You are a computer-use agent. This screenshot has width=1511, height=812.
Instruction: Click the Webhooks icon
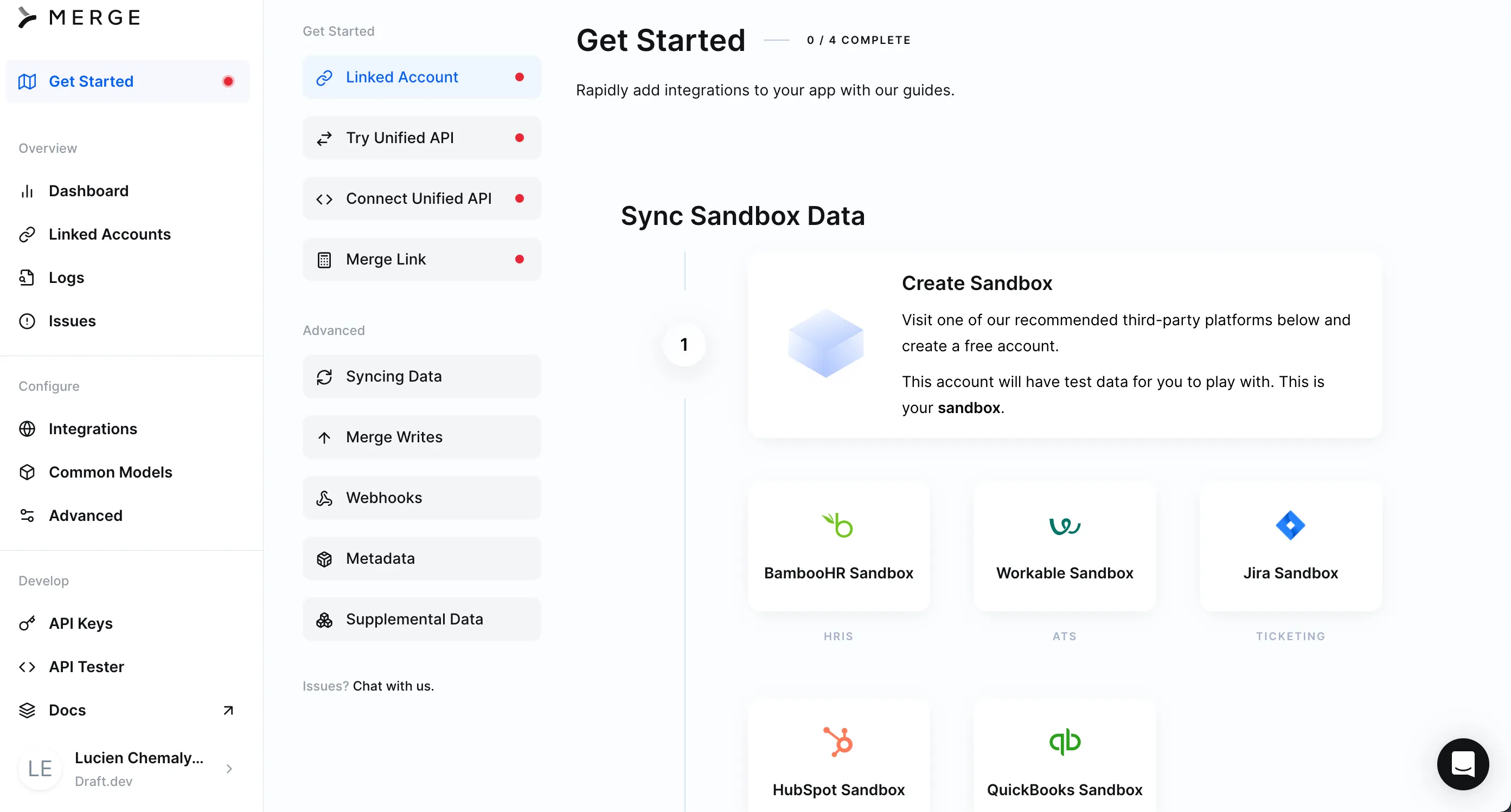pos(324,498)
